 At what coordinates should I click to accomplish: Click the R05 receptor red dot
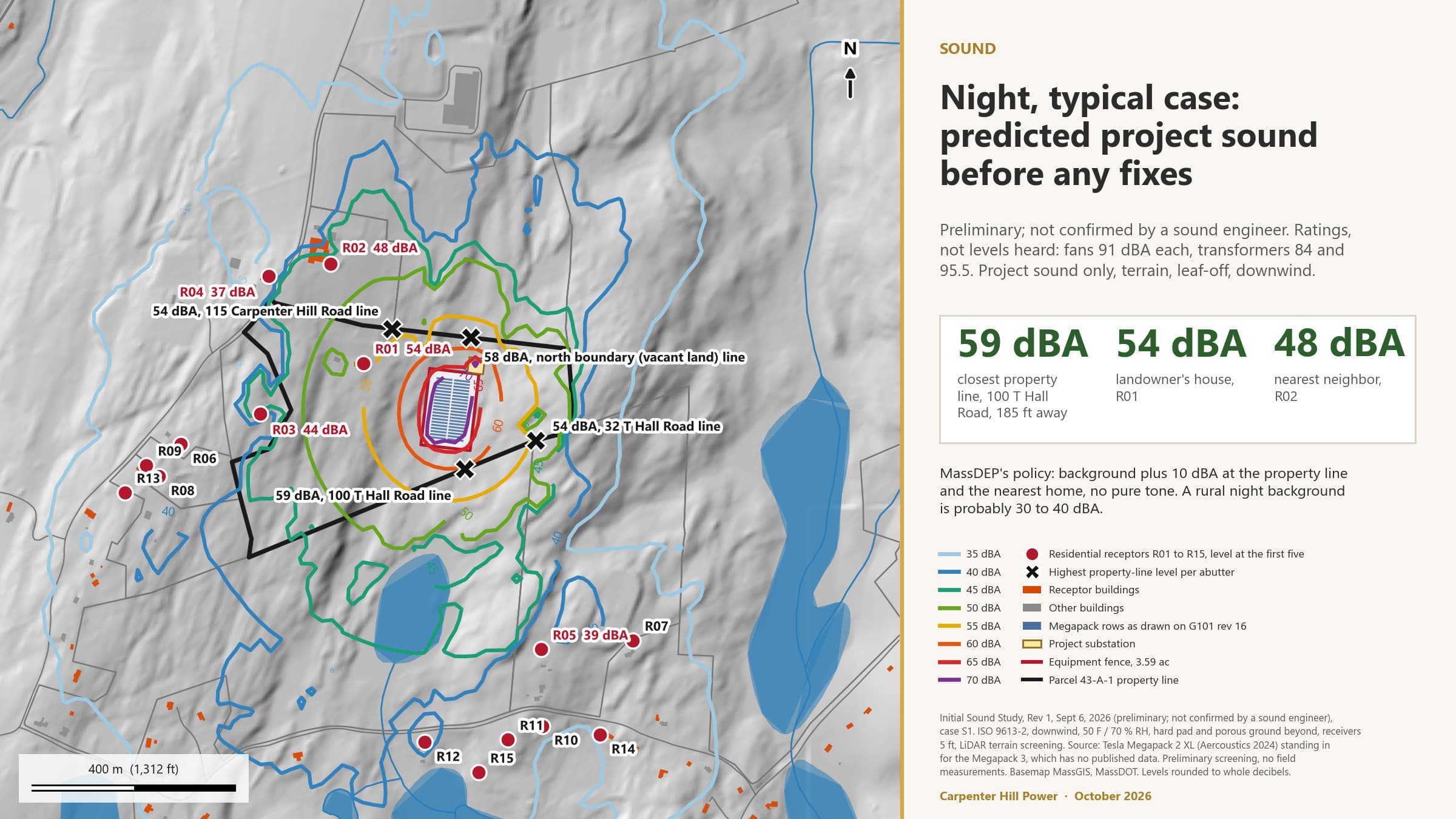tap(541, 650)
